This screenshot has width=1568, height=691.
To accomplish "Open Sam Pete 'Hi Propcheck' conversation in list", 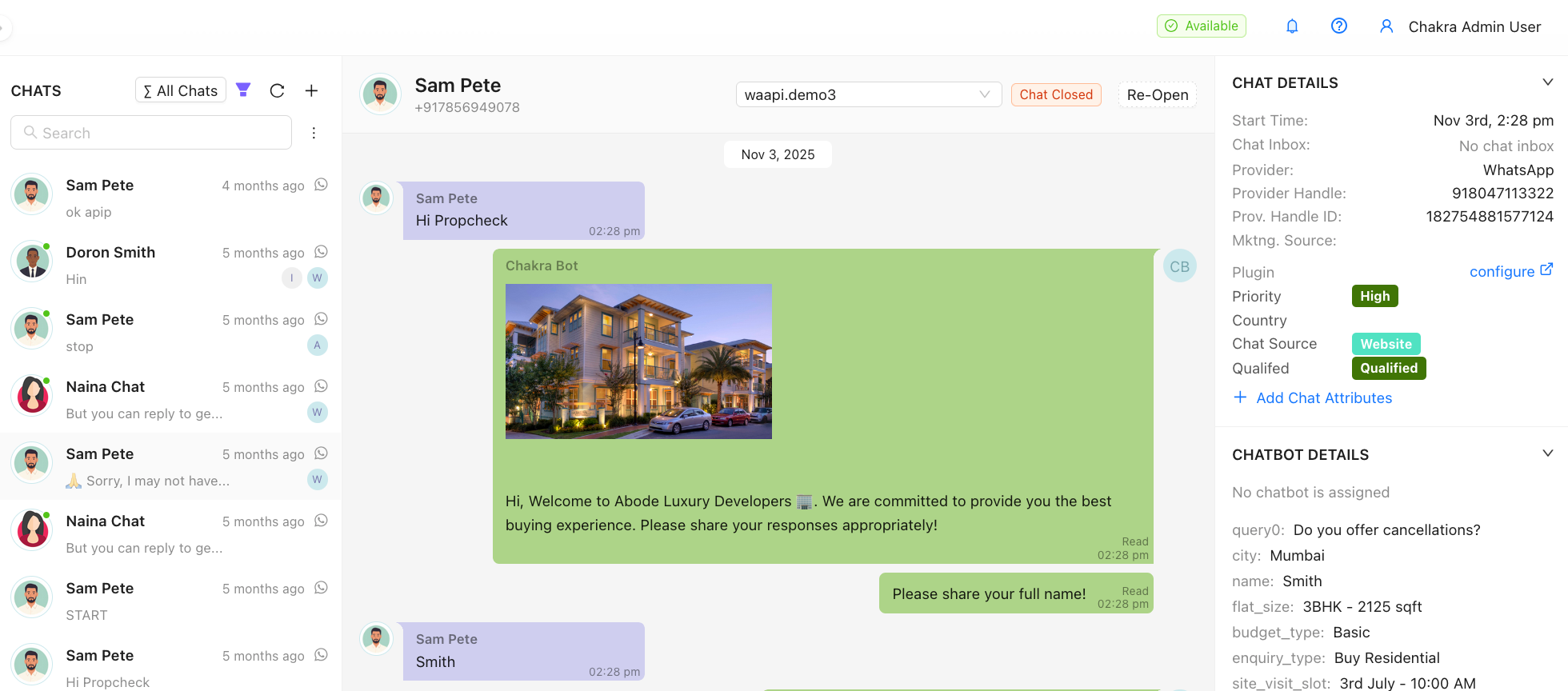I will click(170, 663).
